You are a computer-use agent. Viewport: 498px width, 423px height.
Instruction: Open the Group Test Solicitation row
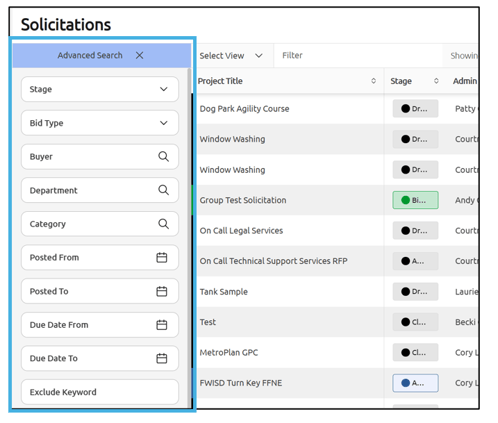coord(243,200)
